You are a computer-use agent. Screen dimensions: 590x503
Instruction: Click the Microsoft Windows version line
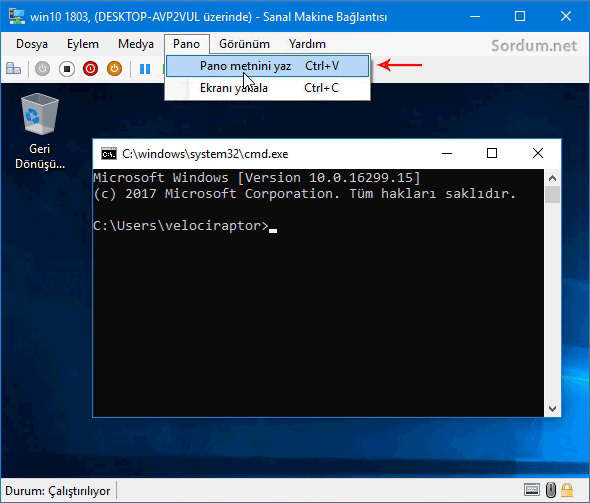[257, 178]
